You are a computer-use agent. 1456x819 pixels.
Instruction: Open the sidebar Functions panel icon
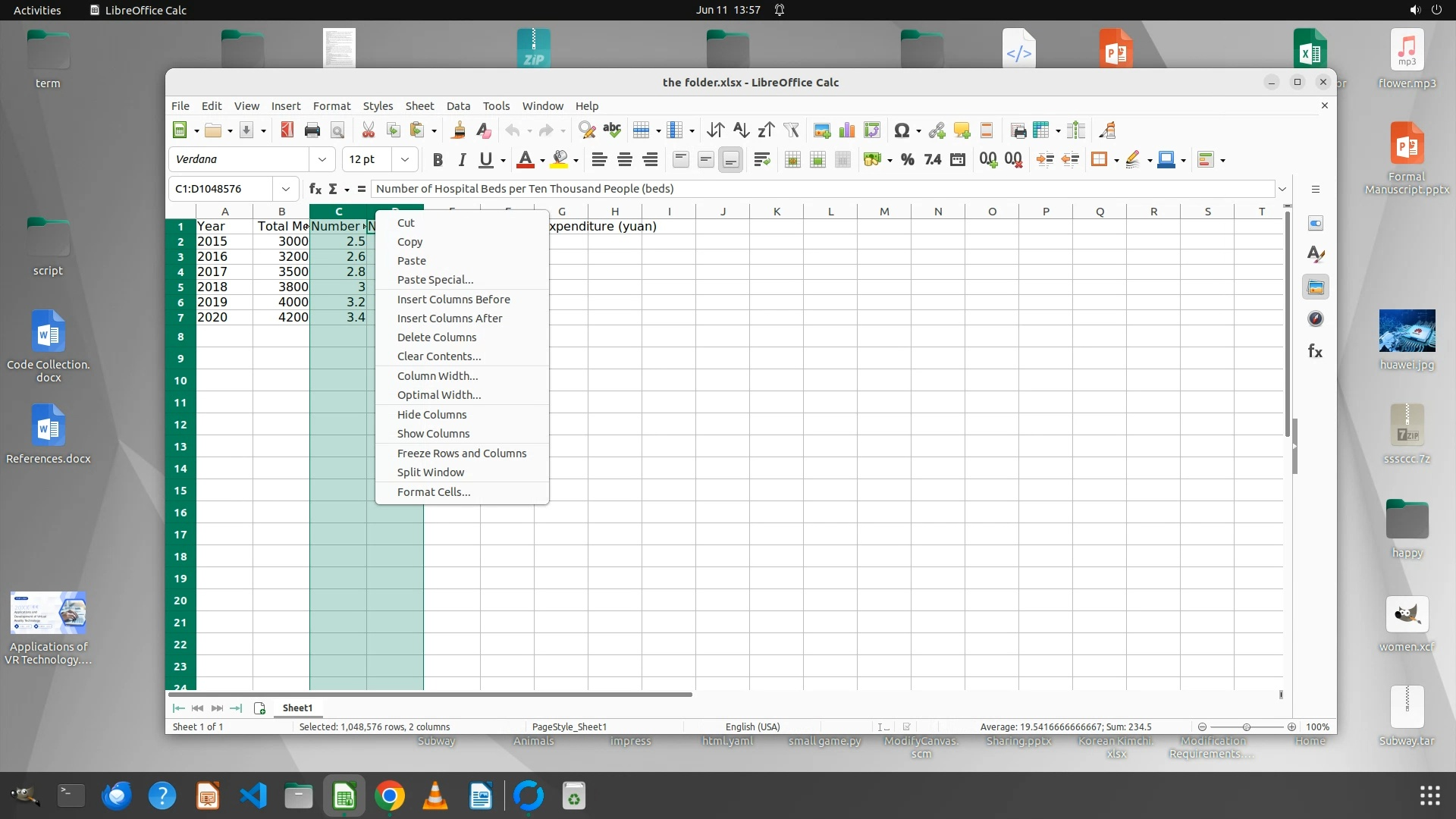(x=1316, y=351)
